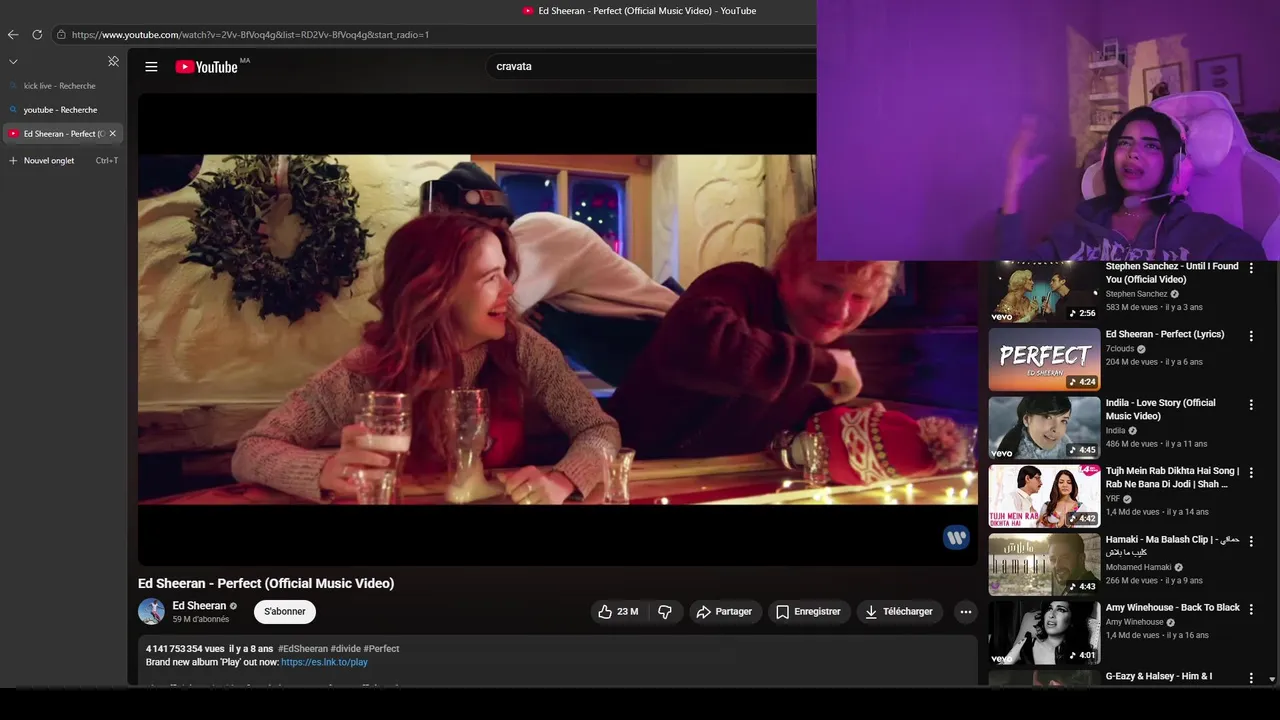The image size is (1280, 720).
Task: Open the three-dot more actions under the video
Action: (965, 611)
